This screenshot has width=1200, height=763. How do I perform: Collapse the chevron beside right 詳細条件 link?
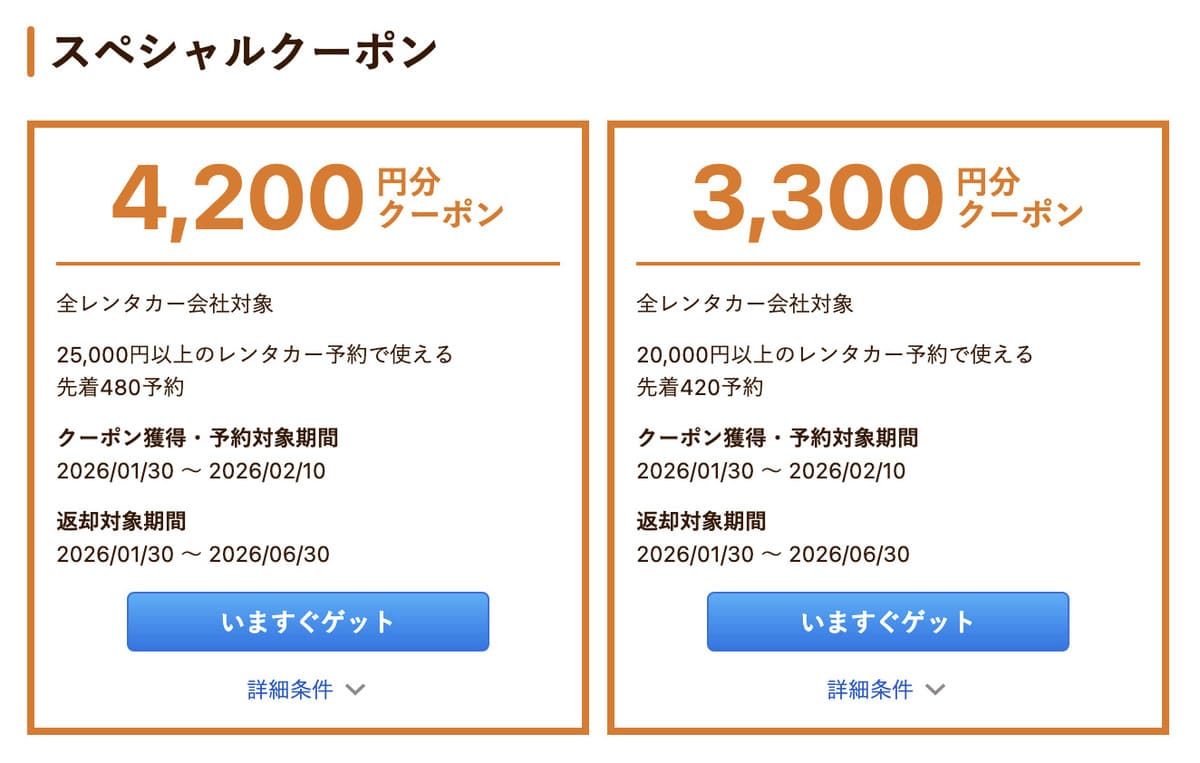tap(936, 689)
